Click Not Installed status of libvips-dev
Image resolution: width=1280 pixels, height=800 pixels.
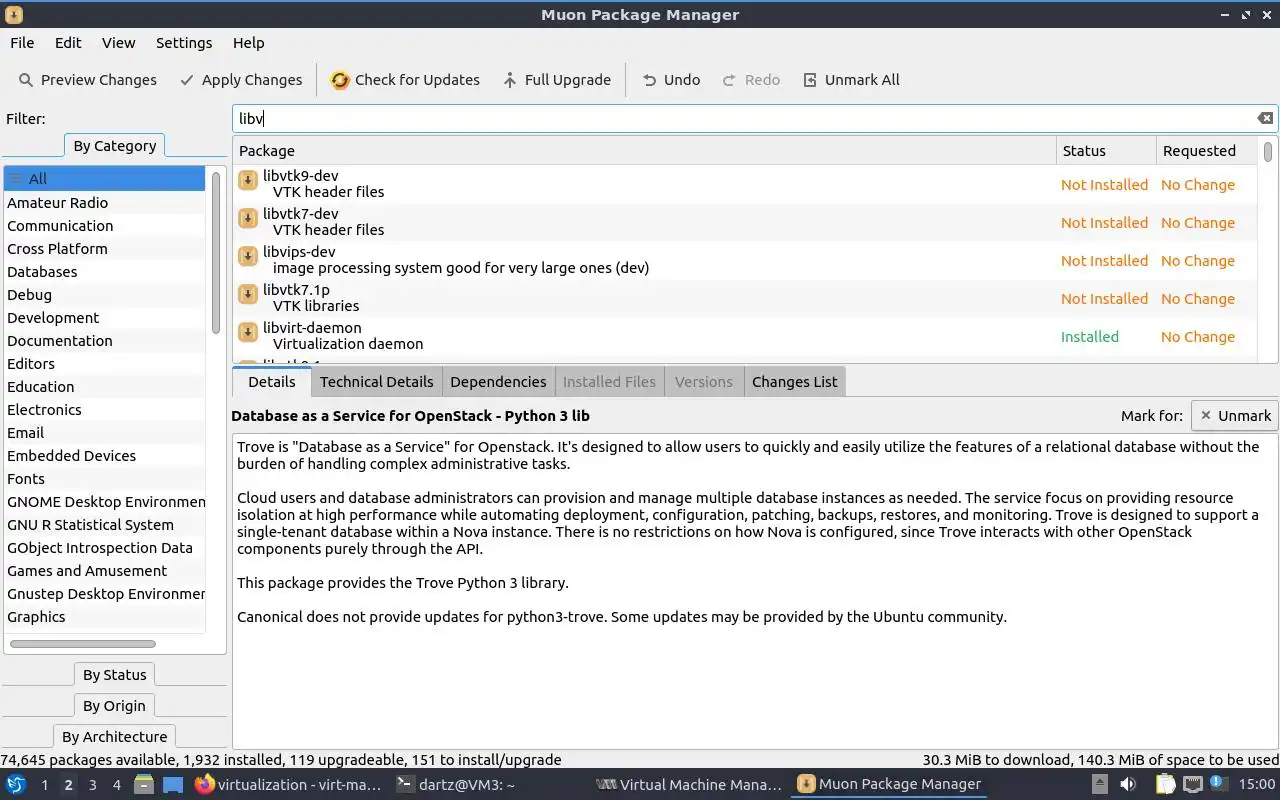(x=1104, y=261)
